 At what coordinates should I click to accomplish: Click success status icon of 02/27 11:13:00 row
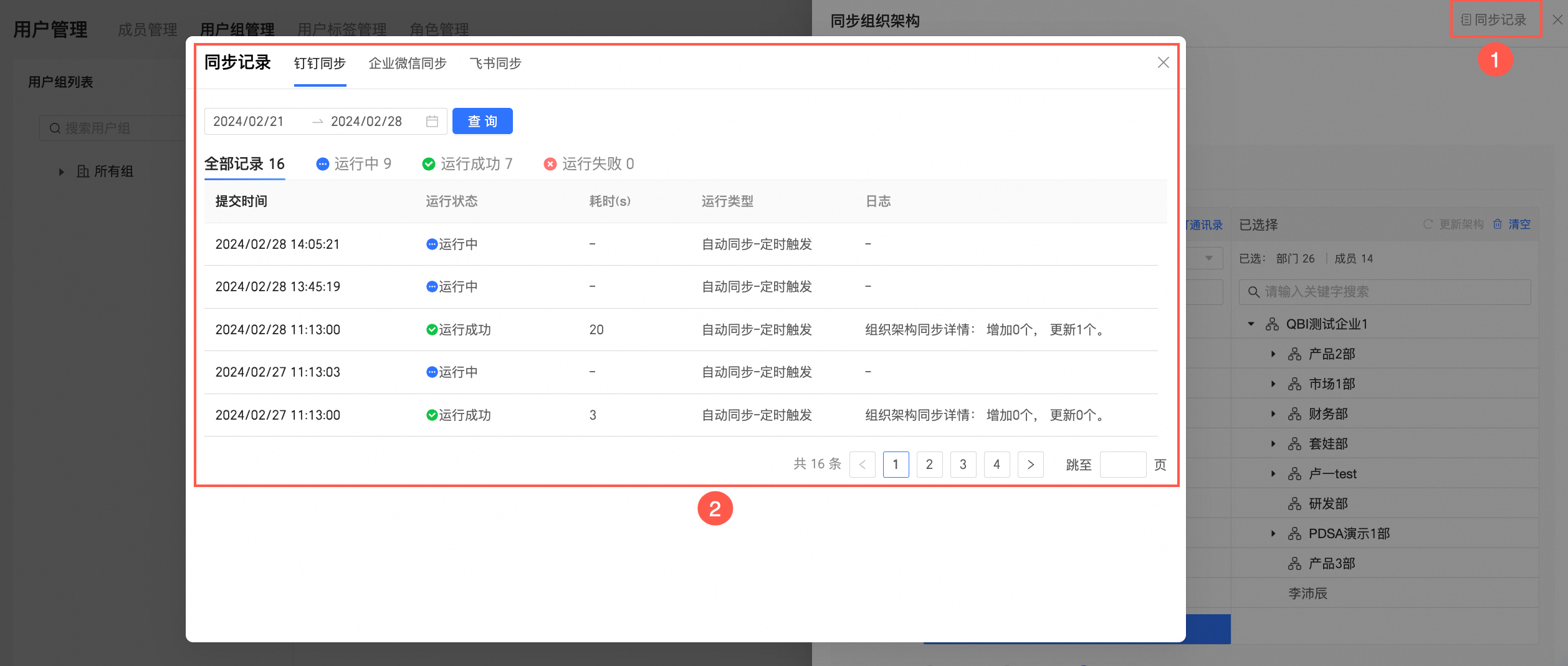pyautogui.click(x=432, y=415)
